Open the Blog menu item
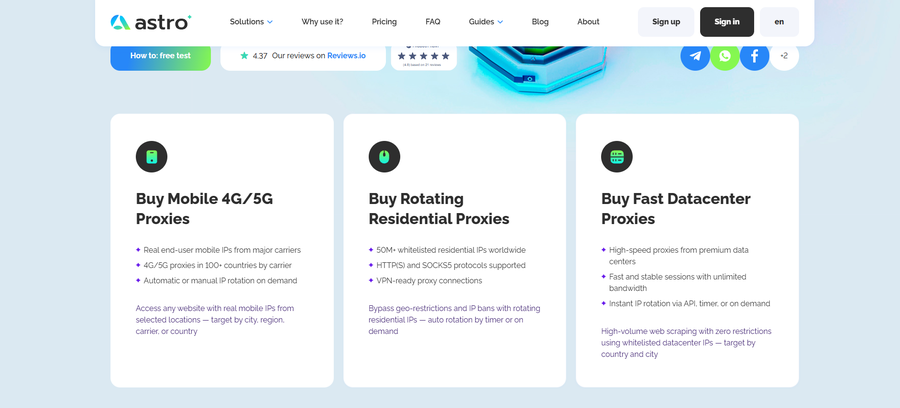900x408 pixels. [x=540, y=22]
